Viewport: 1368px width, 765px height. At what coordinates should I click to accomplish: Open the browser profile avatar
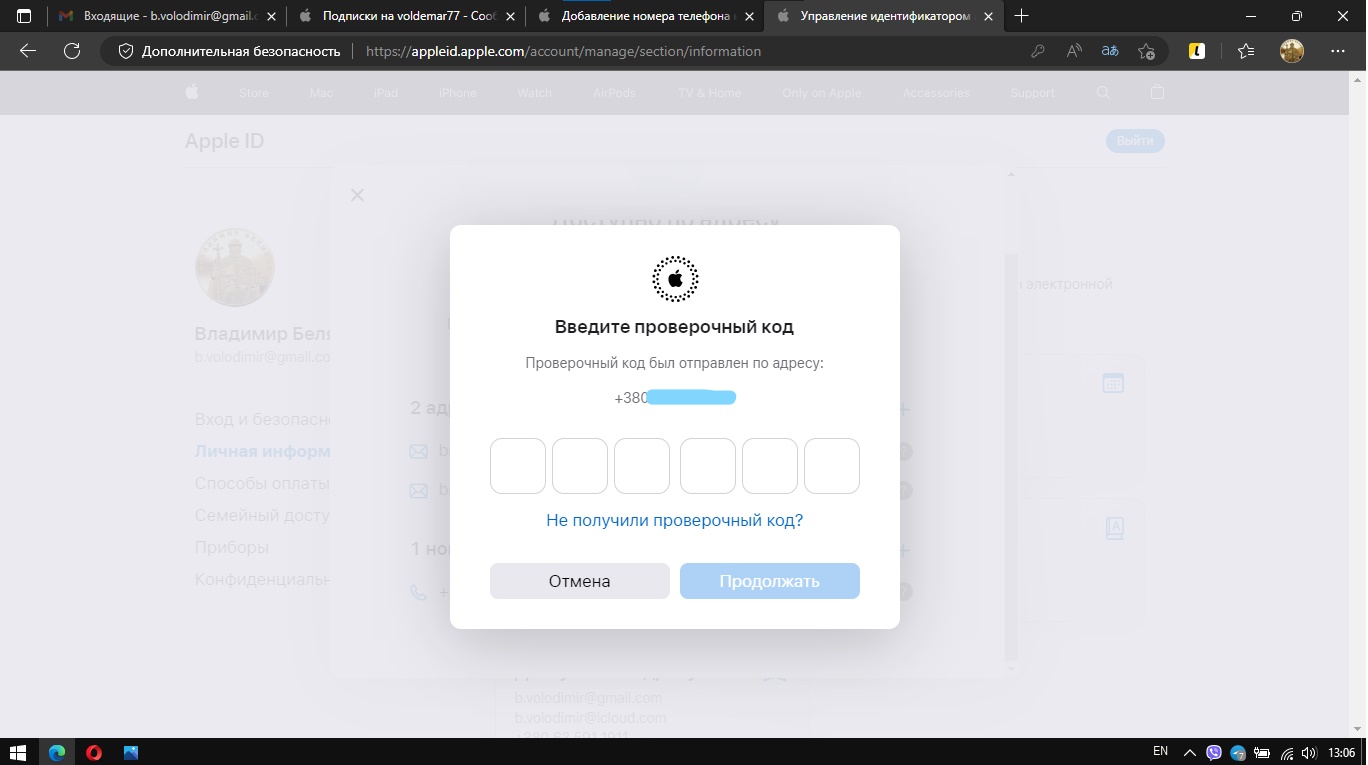click(1292, 51)
